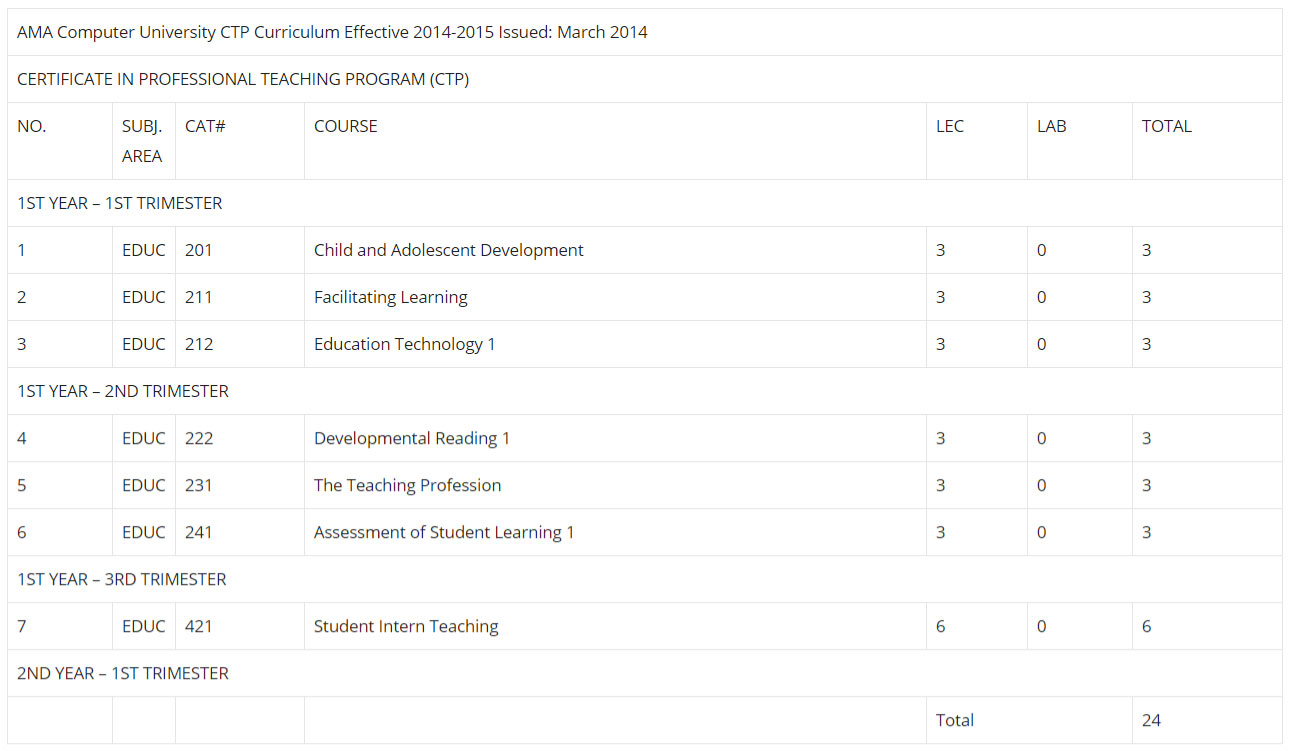Click row number 4 in NO. column
Image resolution: width=1290 pixels, height=751 pixels.
(22, 438)
